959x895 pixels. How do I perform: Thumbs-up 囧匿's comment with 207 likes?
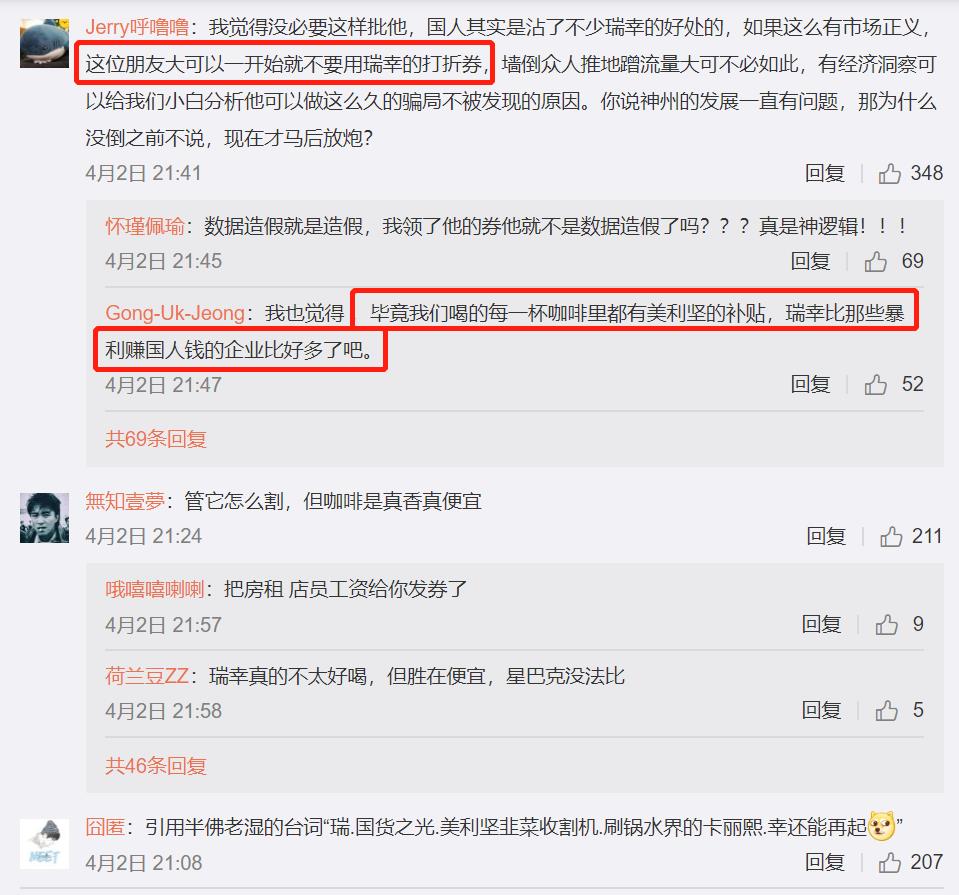click(889, 863)
